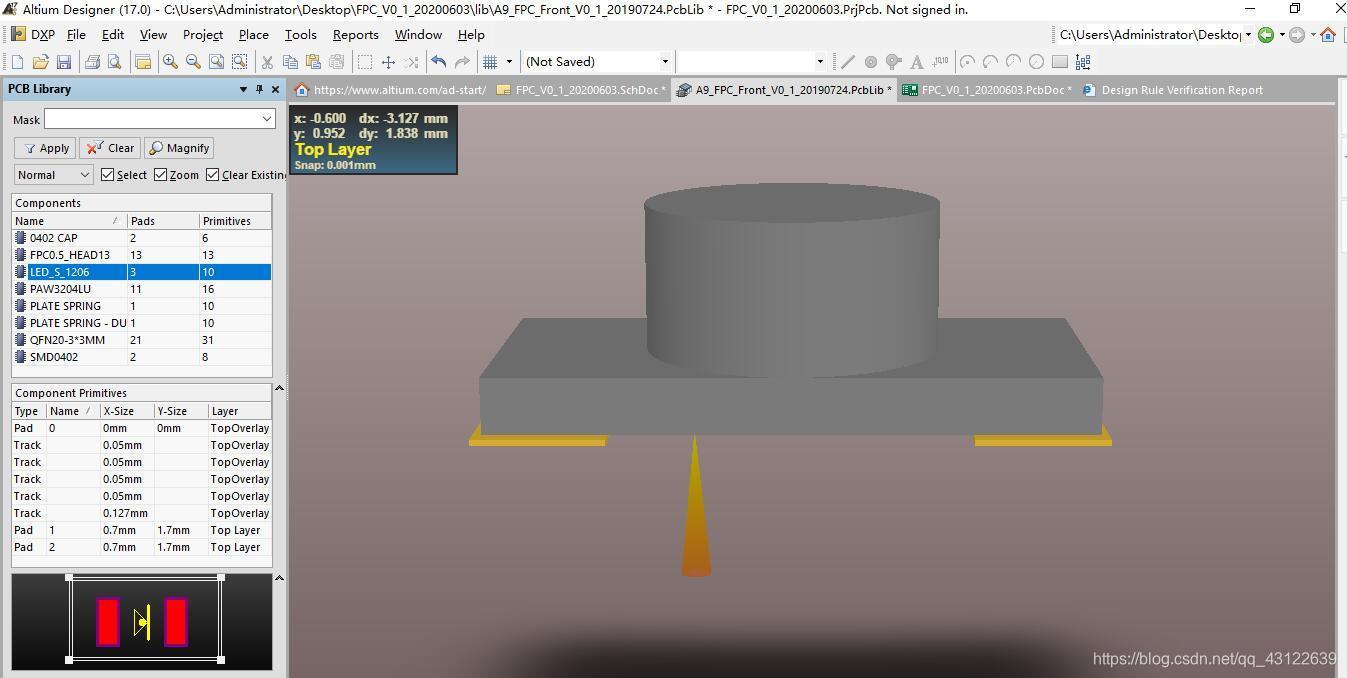This screenshot has width=1347, height=678.
Task: Click the Paste clipboard icon
Action: tap(313, 62)
